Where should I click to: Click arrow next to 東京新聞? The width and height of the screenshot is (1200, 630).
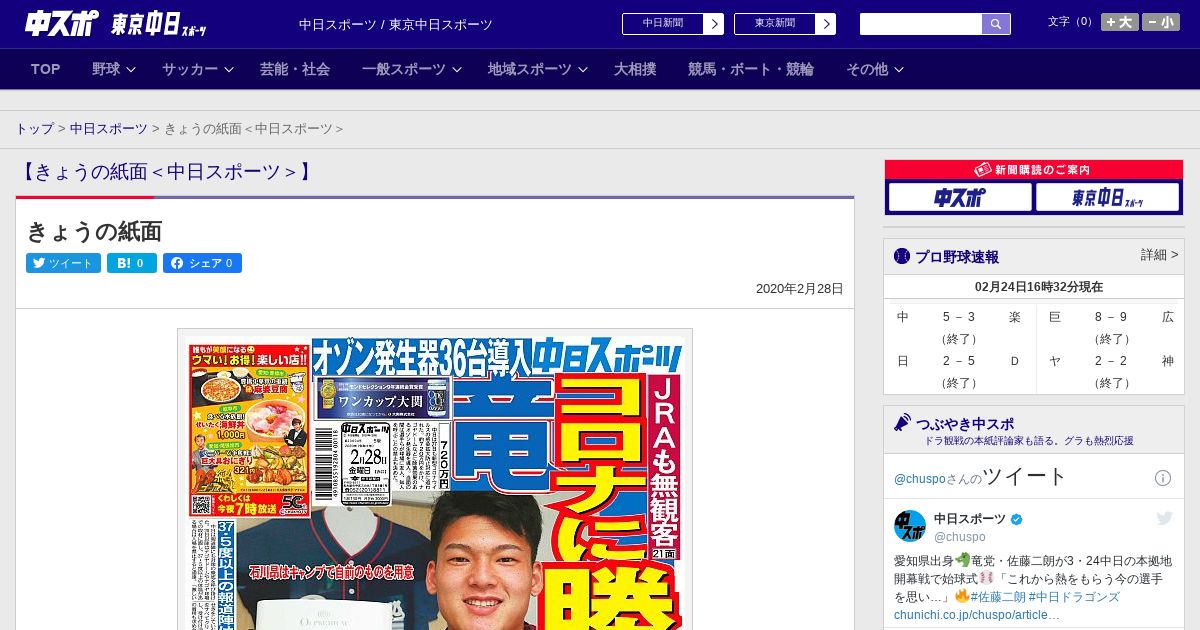825,24
